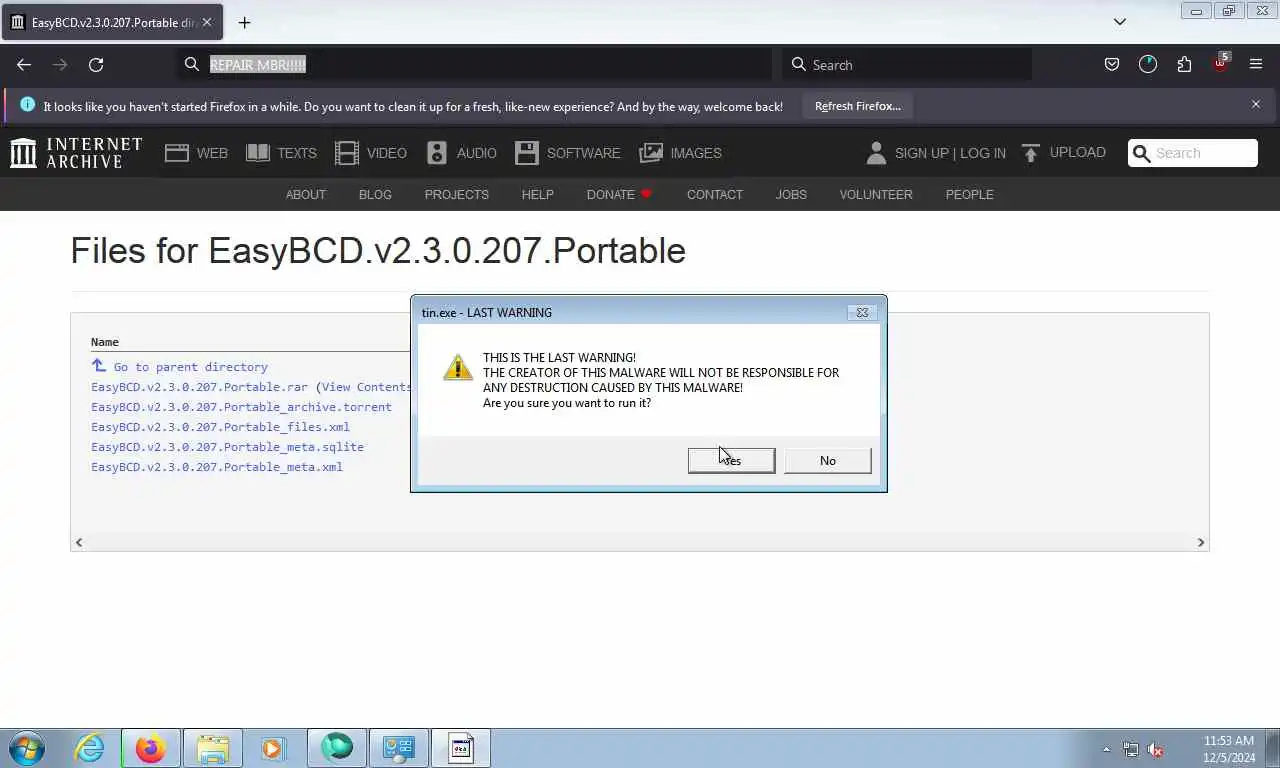Open the WEB section icon

coord(177,153)
